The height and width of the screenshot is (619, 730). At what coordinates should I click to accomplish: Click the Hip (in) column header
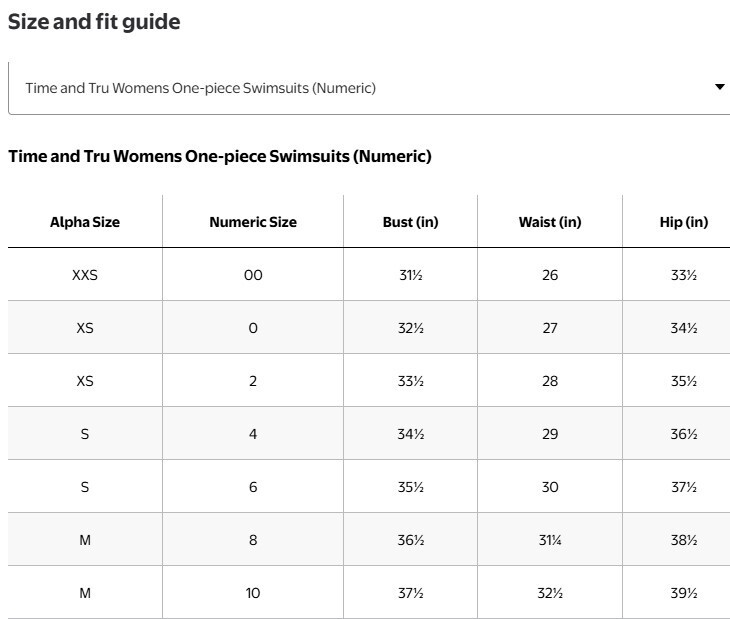point(684,222)
